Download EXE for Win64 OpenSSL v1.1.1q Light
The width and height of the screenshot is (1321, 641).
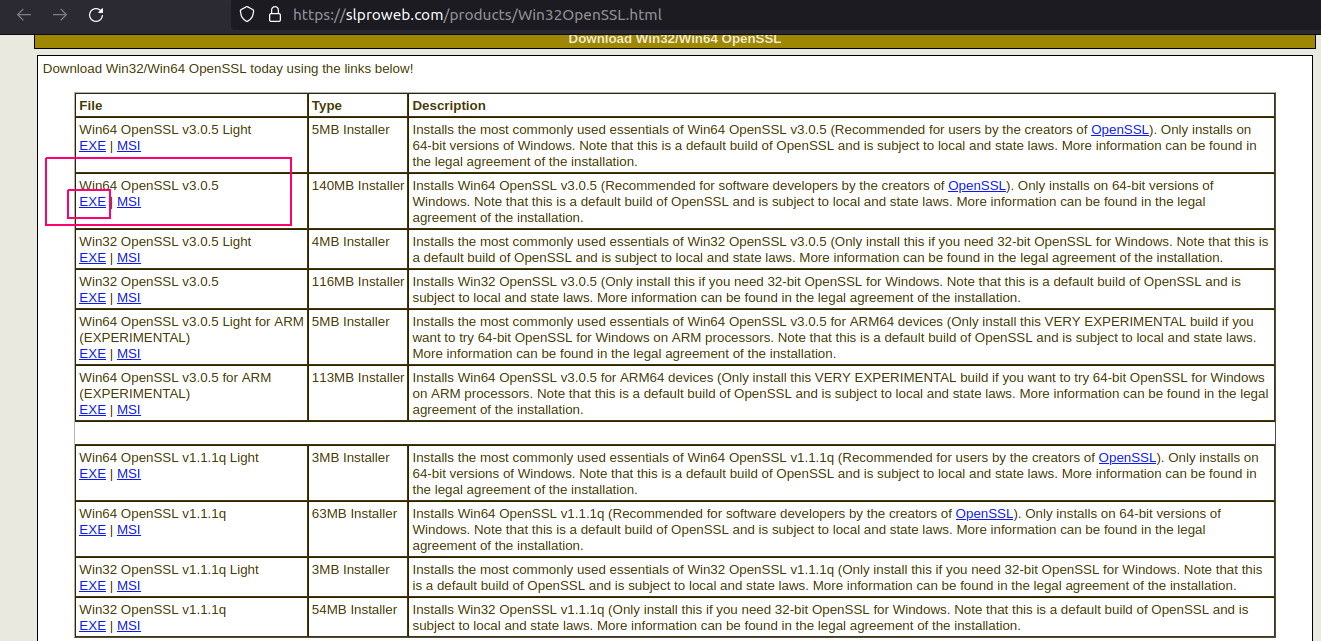coord(92,474)
